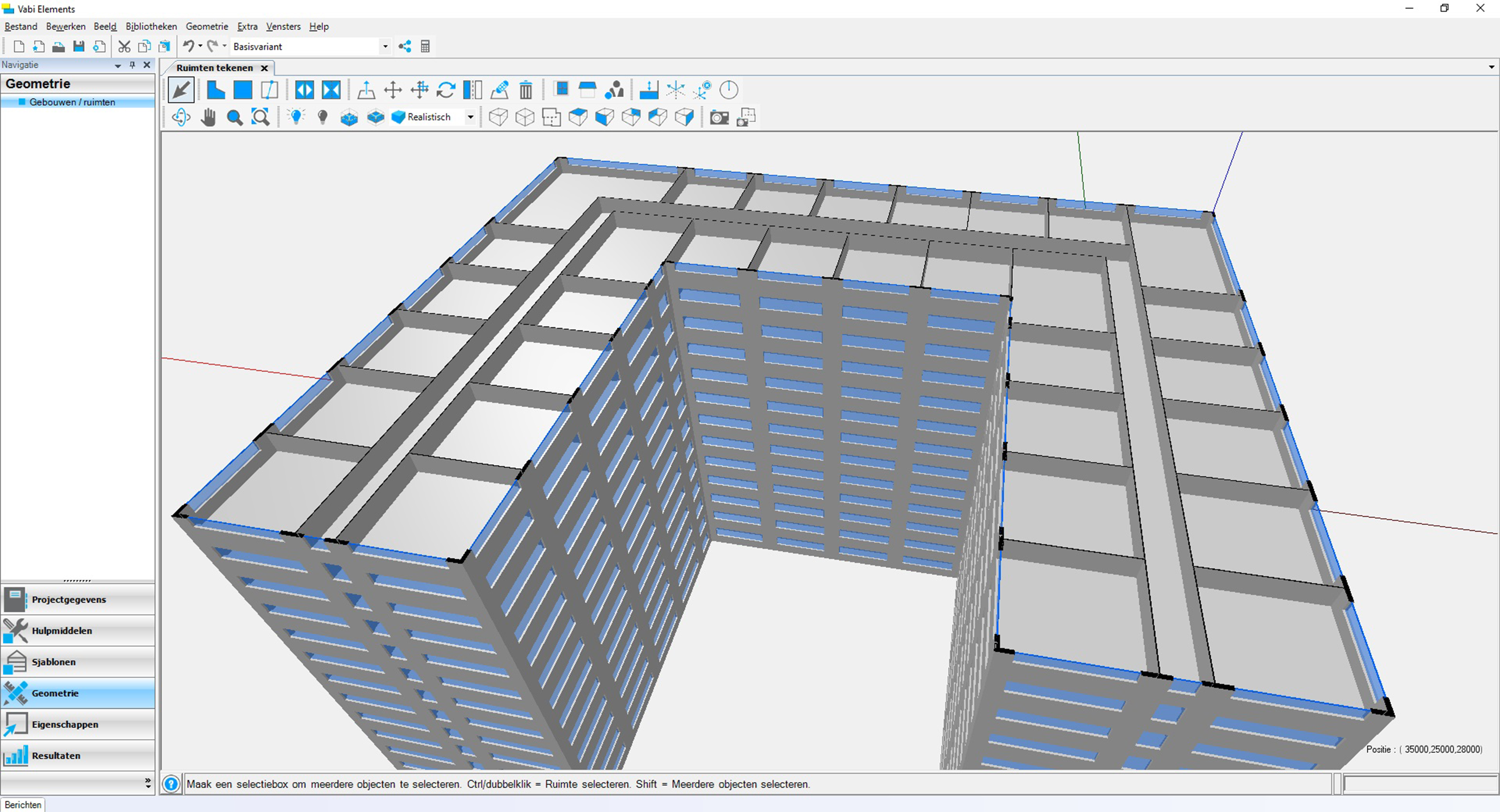Activate the pan hand tool
The width and height of the screenshot is (1500, 812).
tap(208, 118)
